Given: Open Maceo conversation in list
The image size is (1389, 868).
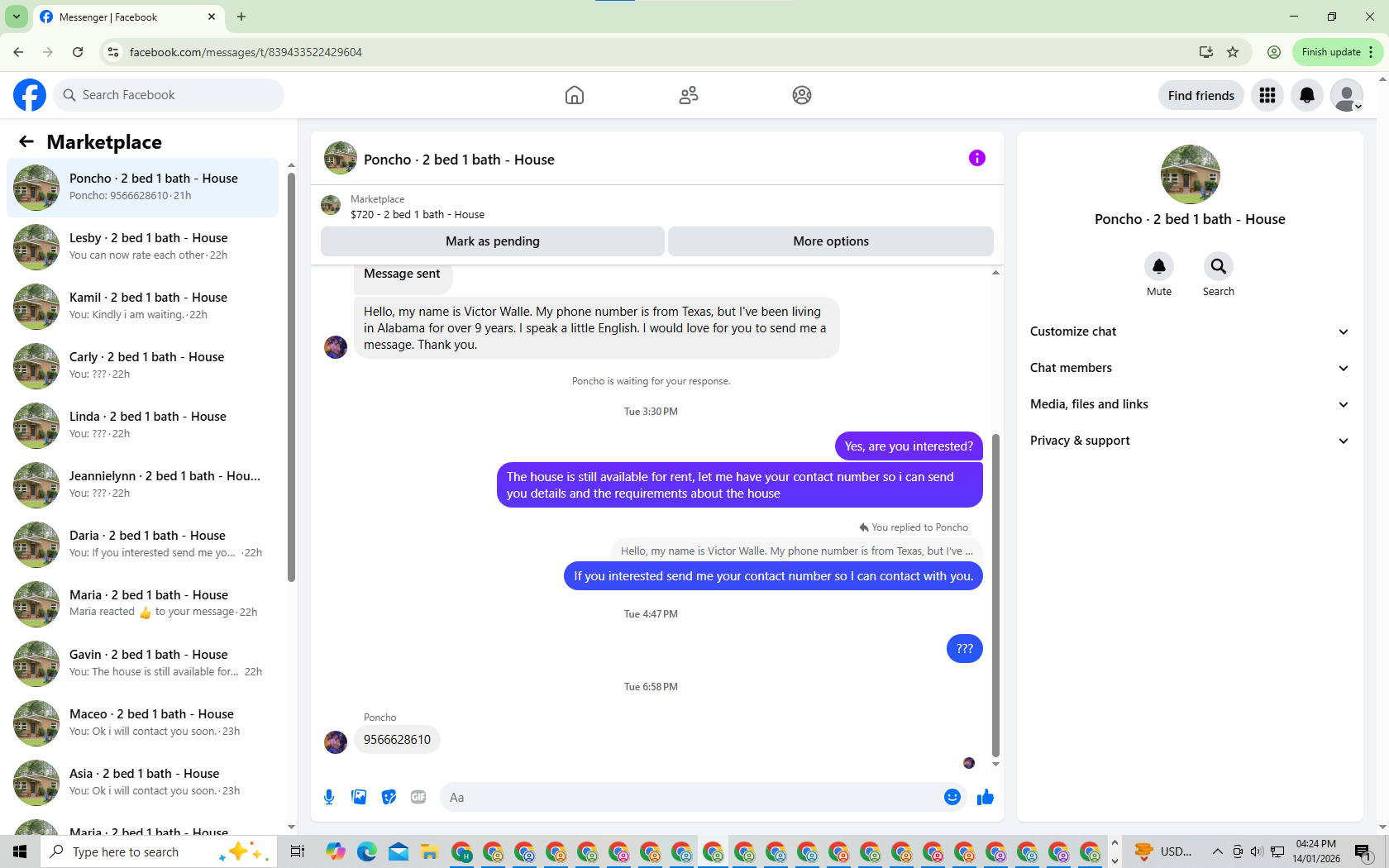Looking at the screenshot, I should coord(143,723).
